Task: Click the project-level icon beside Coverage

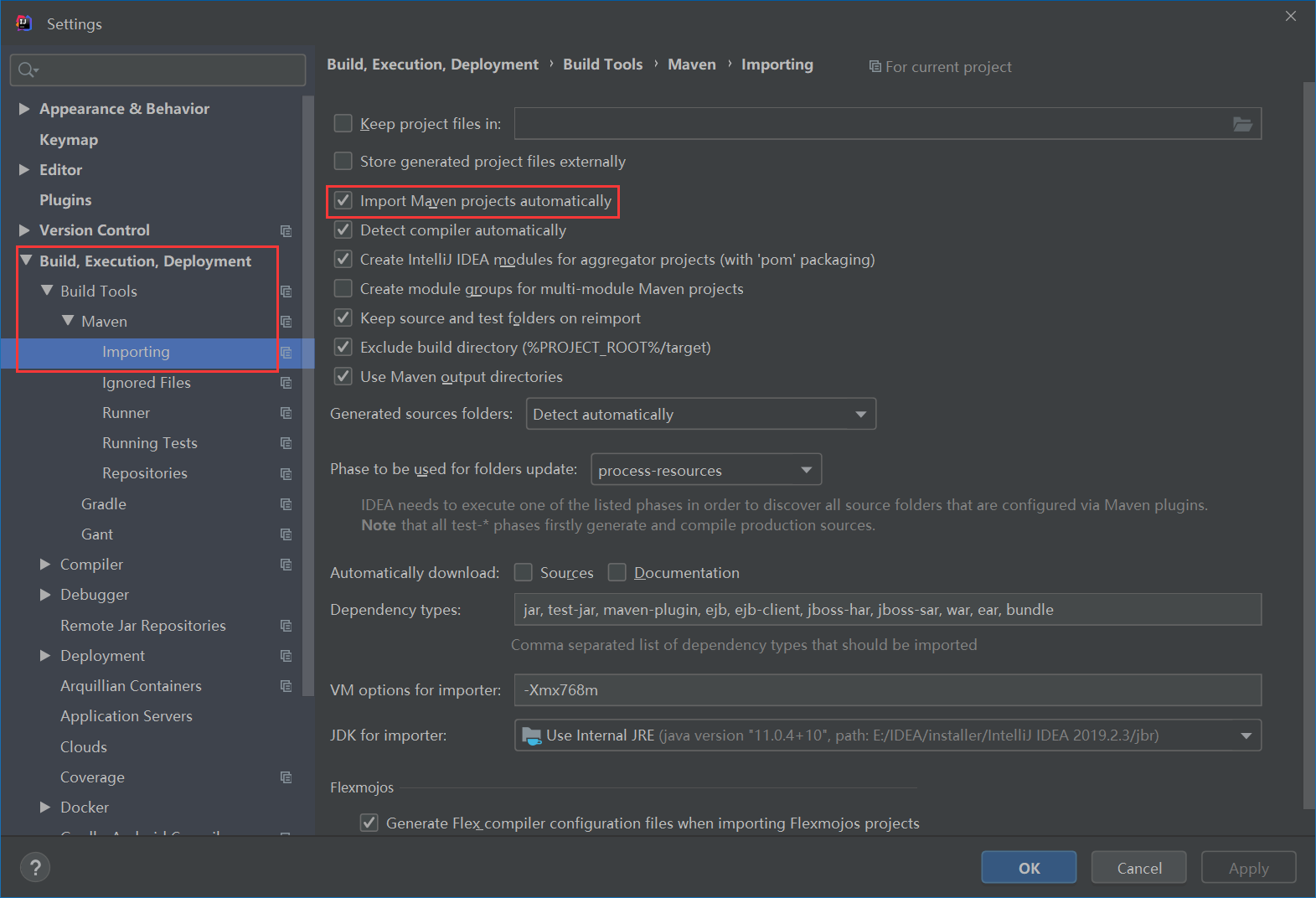Action: click(286, 777)
